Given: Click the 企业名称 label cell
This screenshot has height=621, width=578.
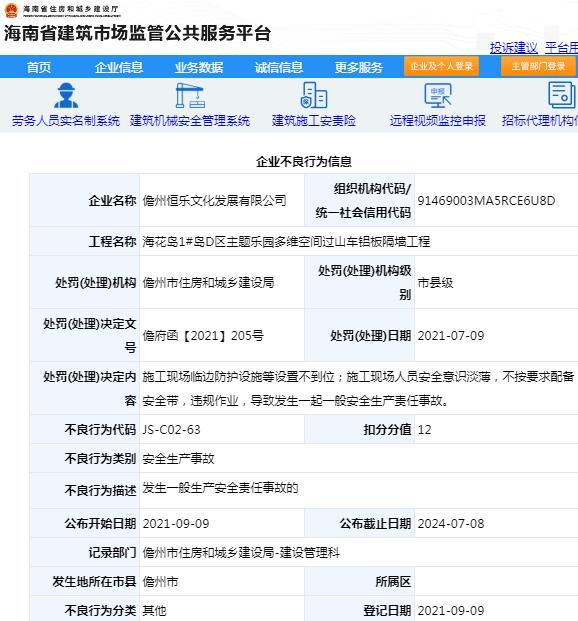Looking at the screenshot, I should tap(85, 201).
